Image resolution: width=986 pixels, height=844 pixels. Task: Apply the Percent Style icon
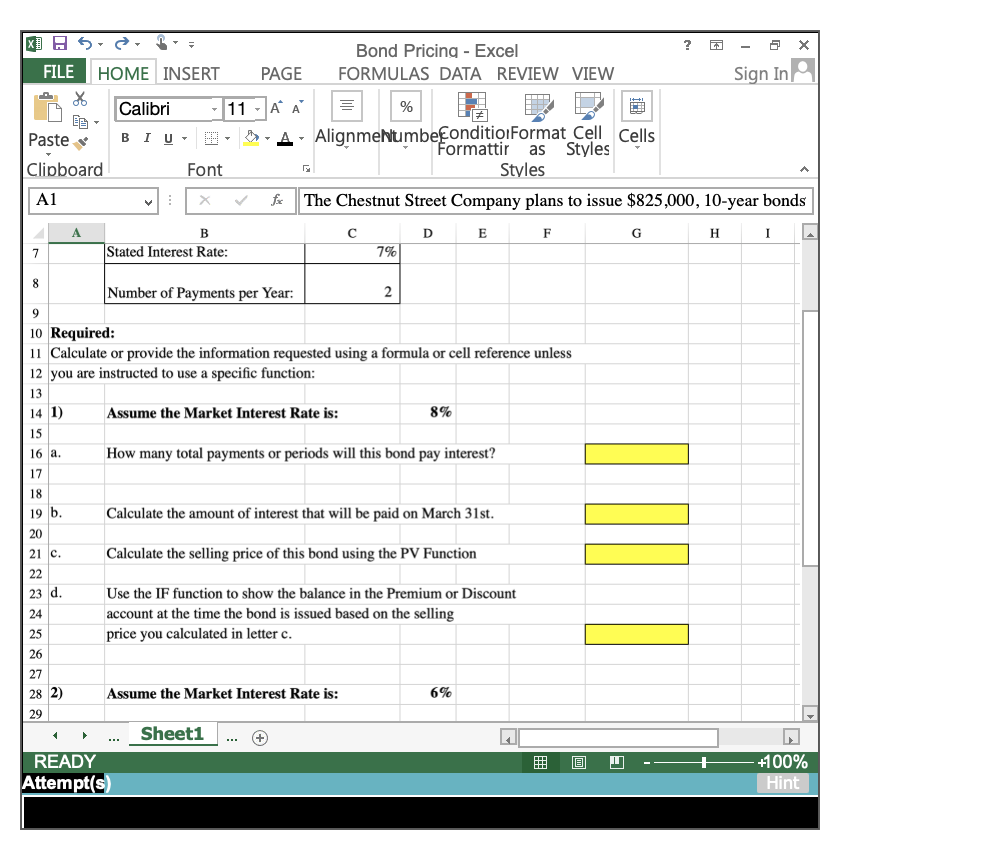(405, 105)
